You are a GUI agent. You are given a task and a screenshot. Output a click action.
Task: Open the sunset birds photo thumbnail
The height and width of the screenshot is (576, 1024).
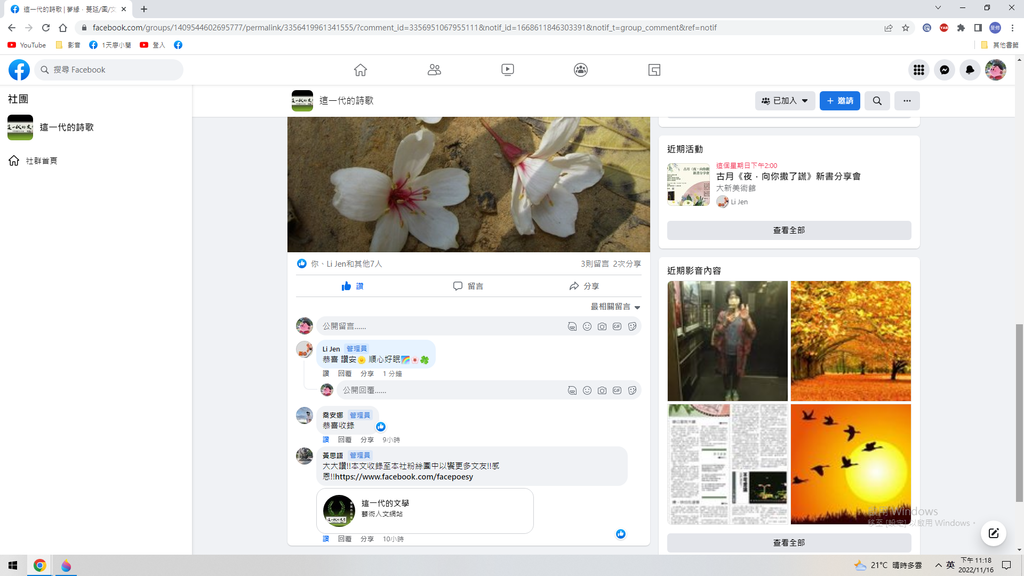pyautogui.click(x=850, y=463)
